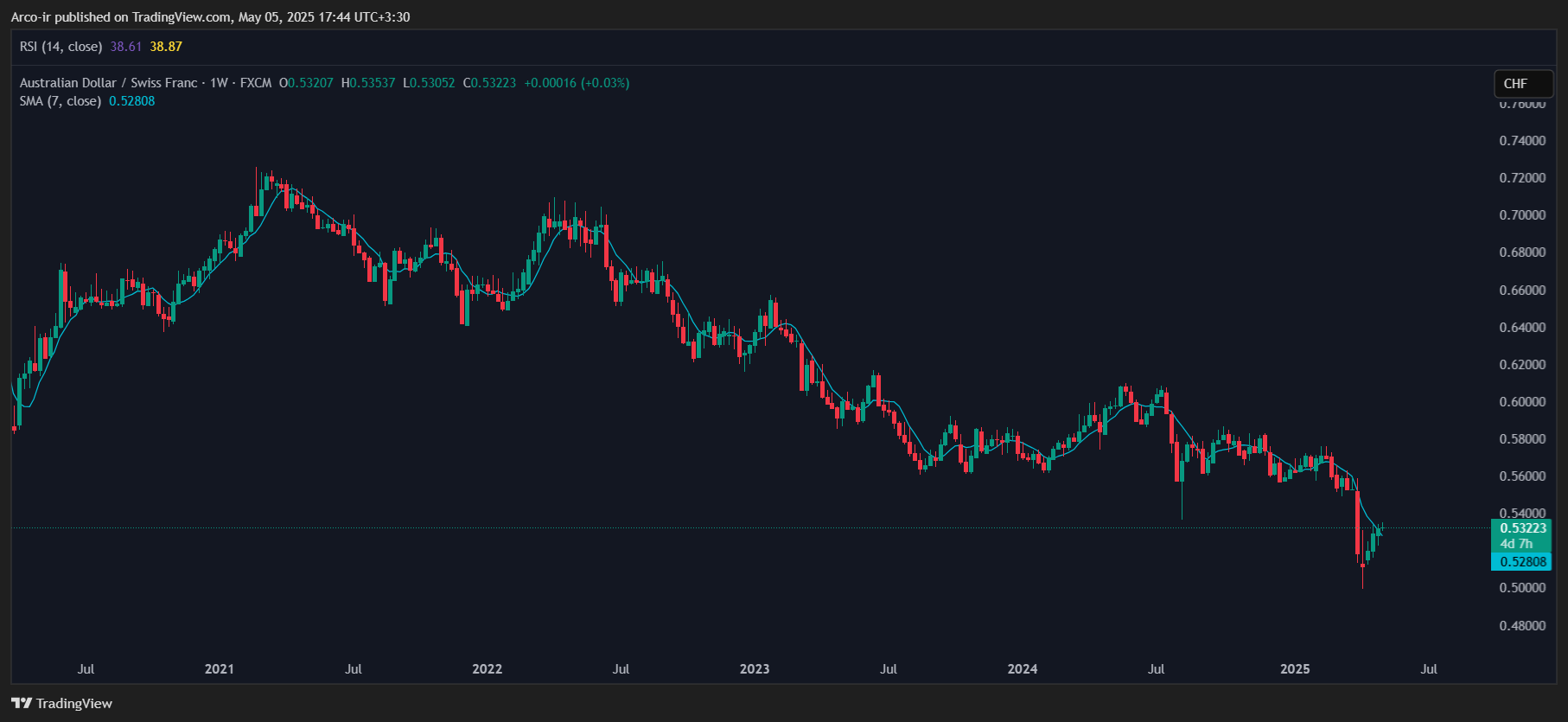Click the 2021 label on time axis
The width and height of the screenshot is (1568, 722).
220,669
